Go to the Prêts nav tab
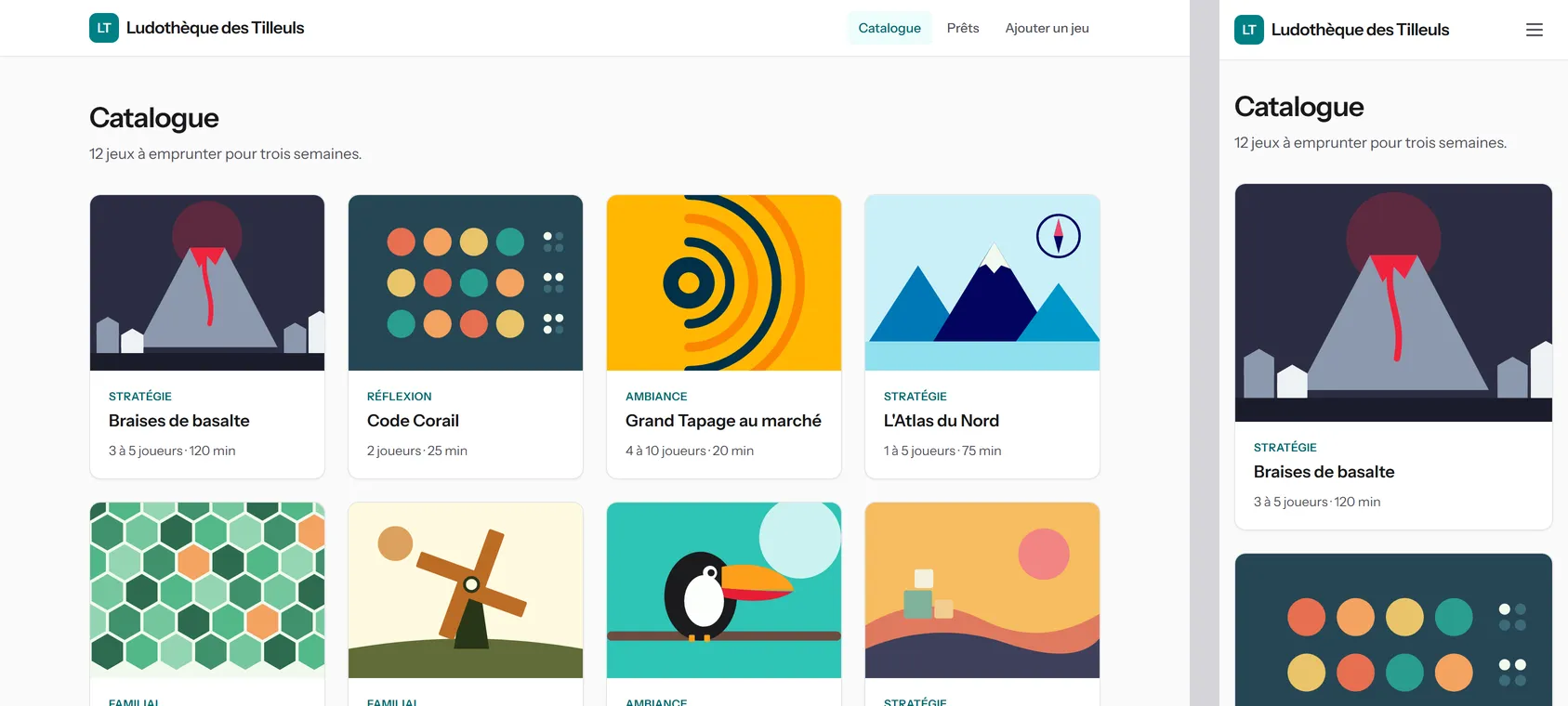 coord(963,28)
